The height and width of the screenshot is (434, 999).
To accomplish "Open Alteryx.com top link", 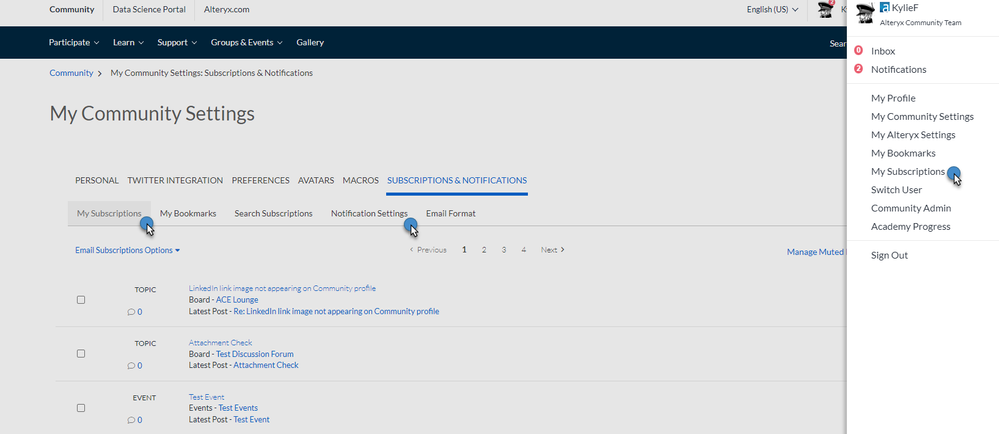I will (x=227, y=10).
